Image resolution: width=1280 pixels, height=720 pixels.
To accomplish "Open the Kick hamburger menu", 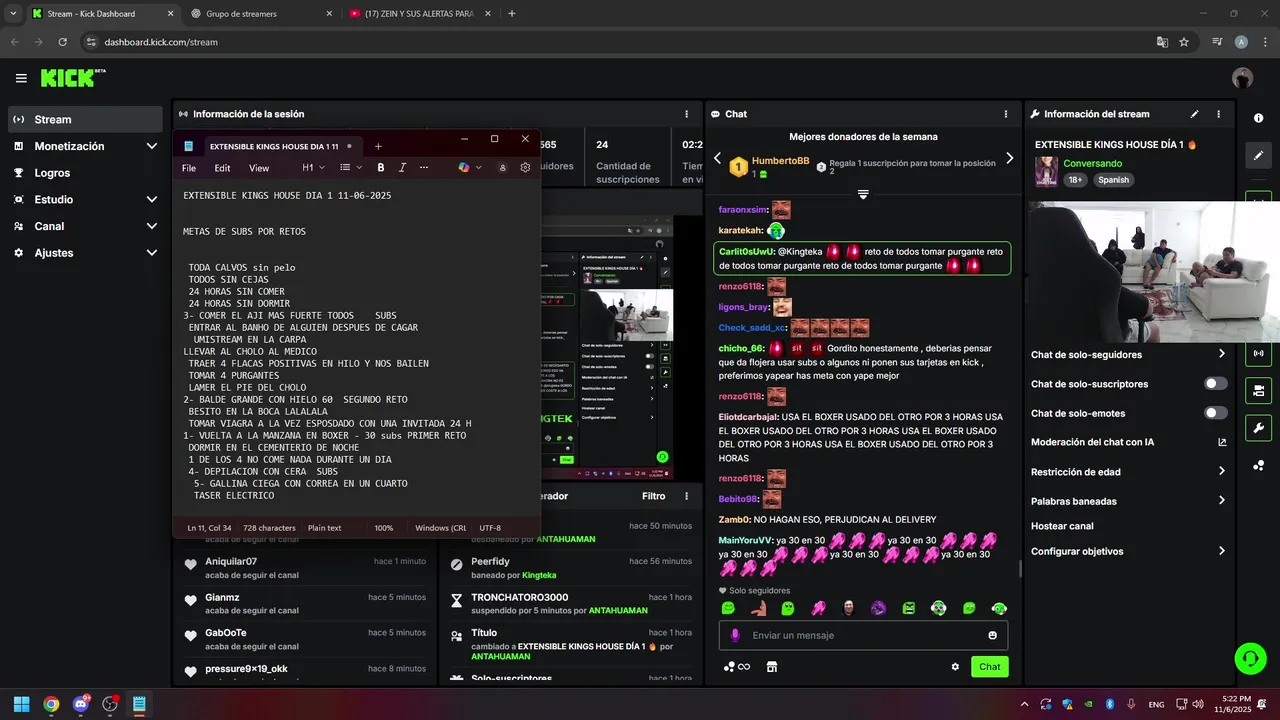I will 21,78.
